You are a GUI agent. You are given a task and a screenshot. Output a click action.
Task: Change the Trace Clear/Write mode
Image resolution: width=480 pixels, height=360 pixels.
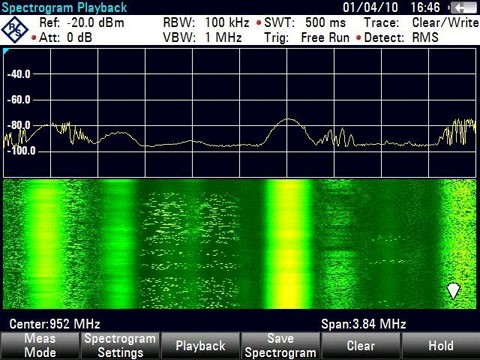421,23
